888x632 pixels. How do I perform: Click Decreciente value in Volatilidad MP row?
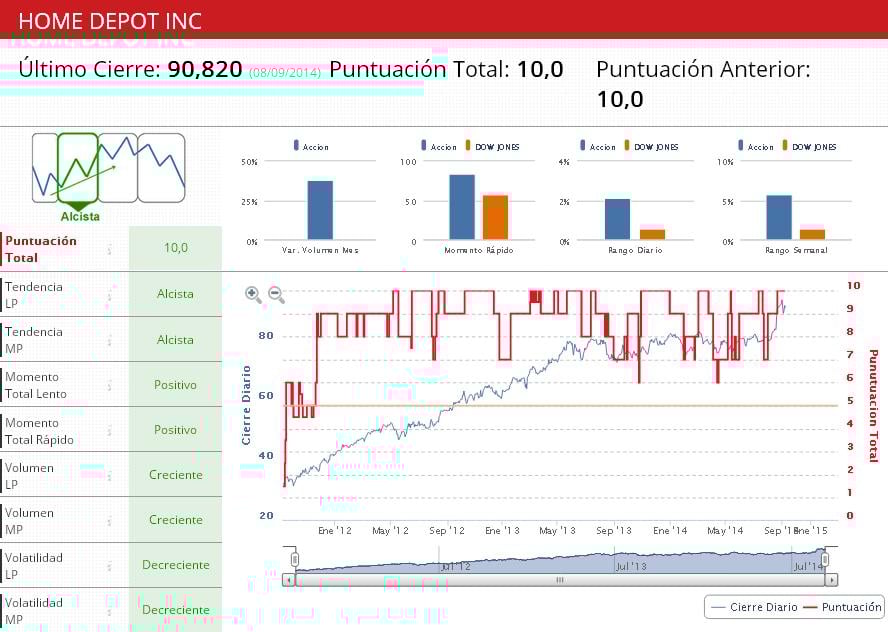pyautogui.click(x=176, y=610)
